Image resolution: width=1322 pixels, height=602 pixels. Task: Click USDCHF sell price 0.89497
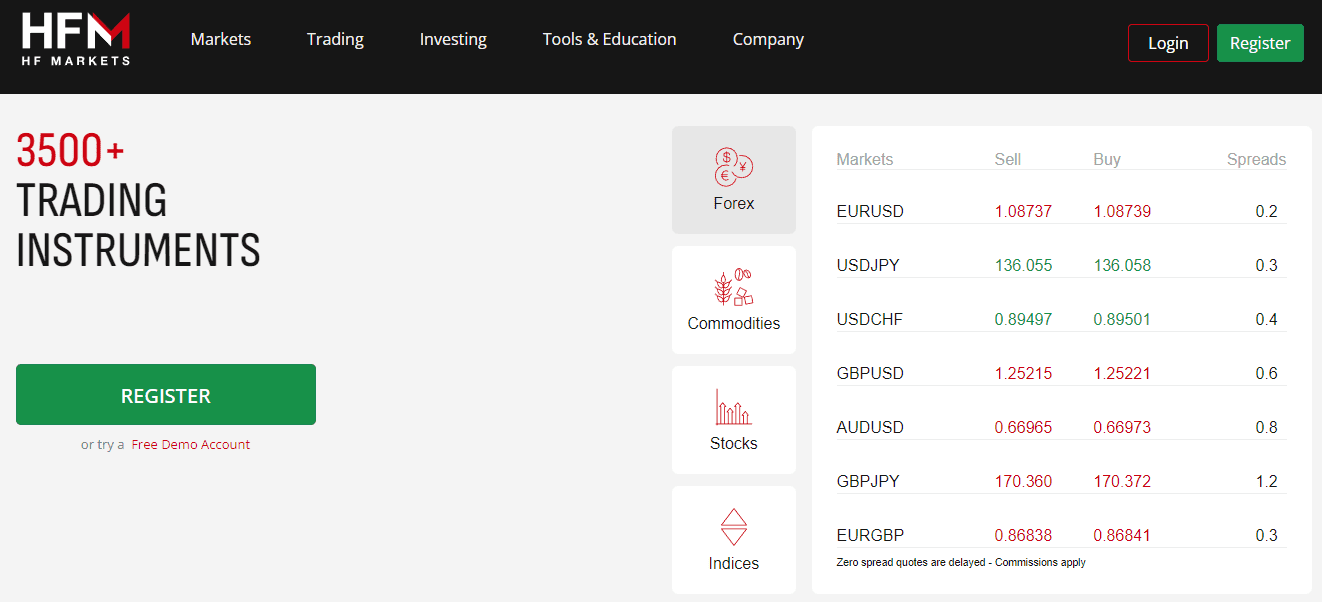1023,320
